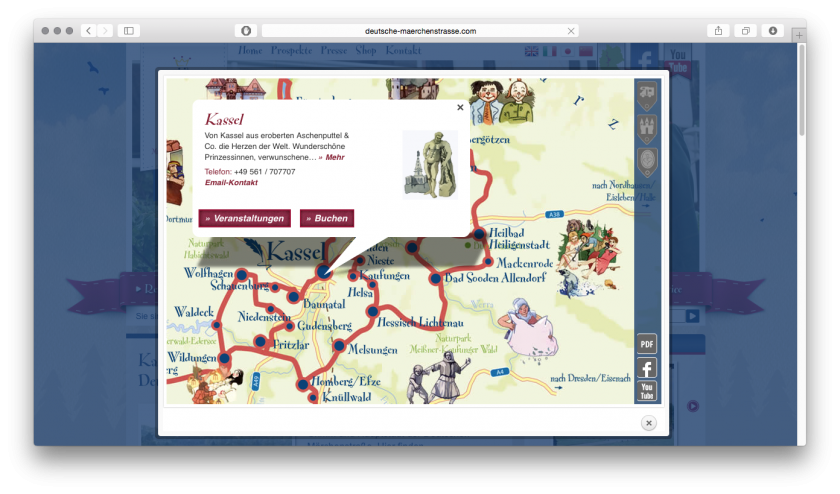The height and width of the screenshot is (494, 840).
Task: Select the Baunatal map marker
Action: click(x=294, y=297)
